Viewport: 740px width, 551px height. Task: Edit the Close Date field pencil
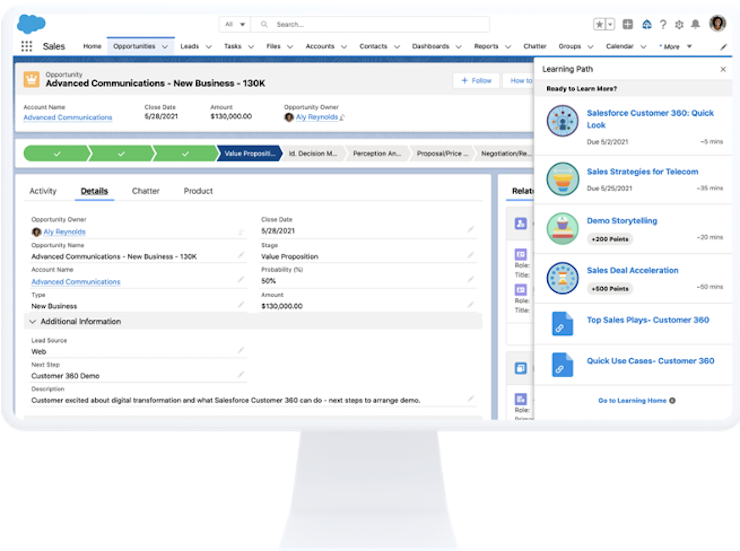471,229
